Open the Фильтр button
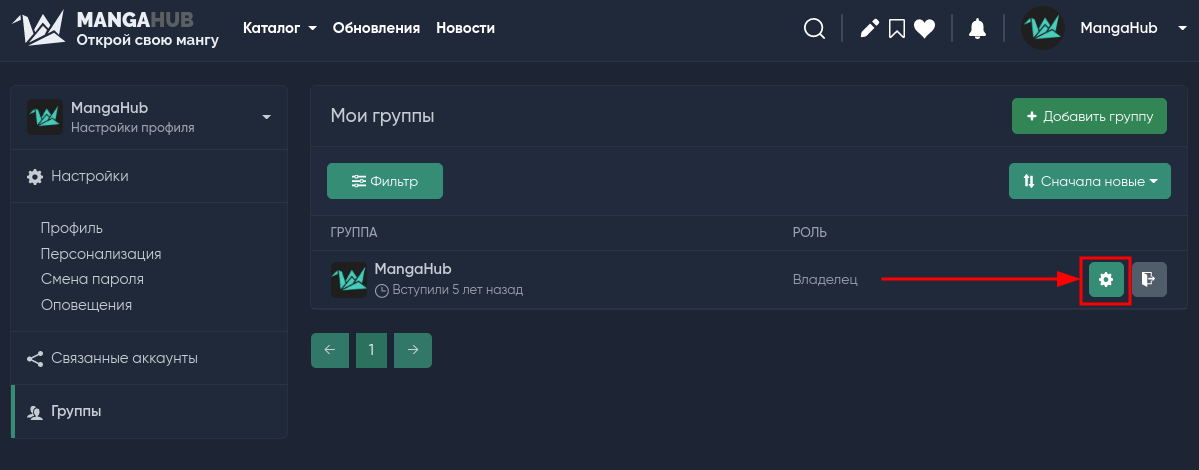This screenshot has width=1199, height=470. (385, 181)
